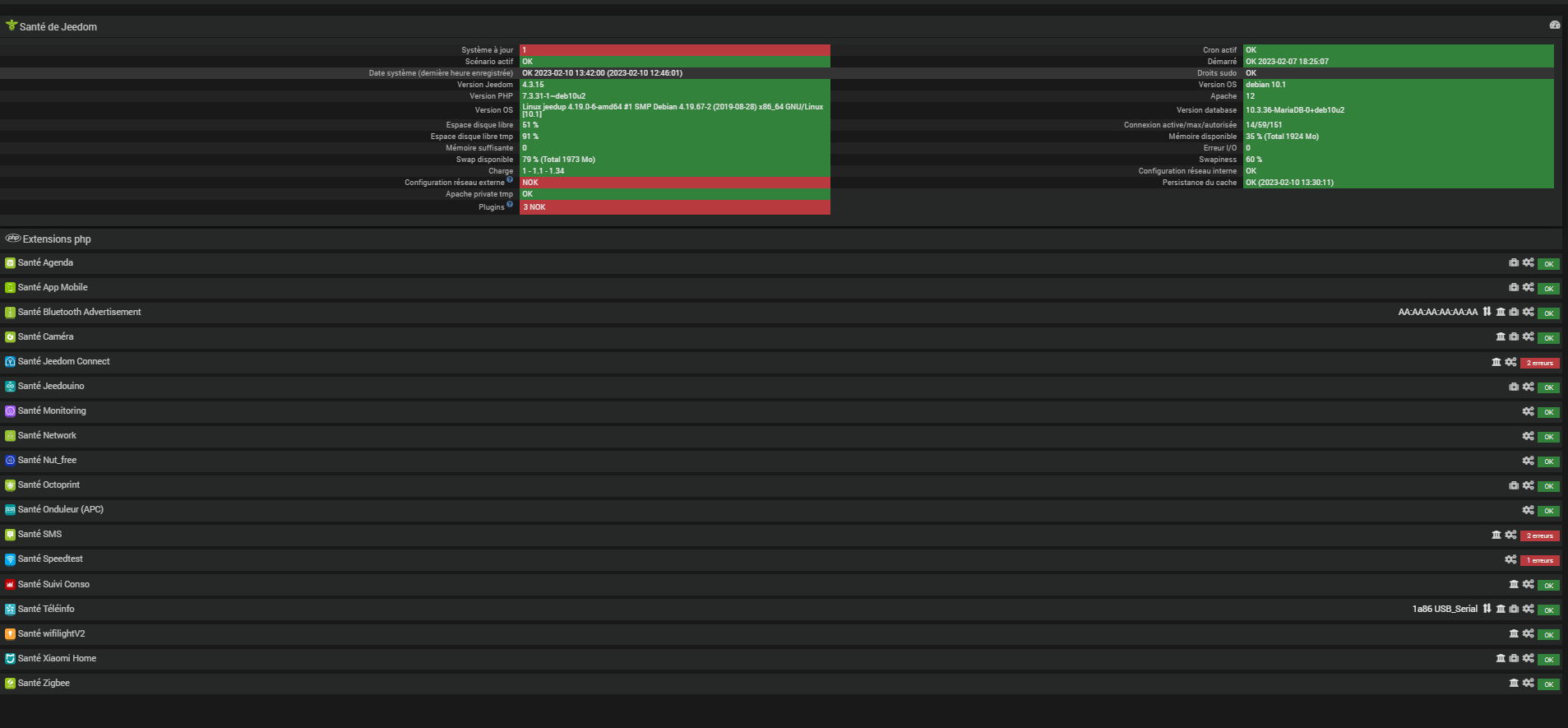The width and height of the screenshot is (1568, 728).
Task: Click the medkit icon in Santé Téléinfo row
Action: point(1514,610)
